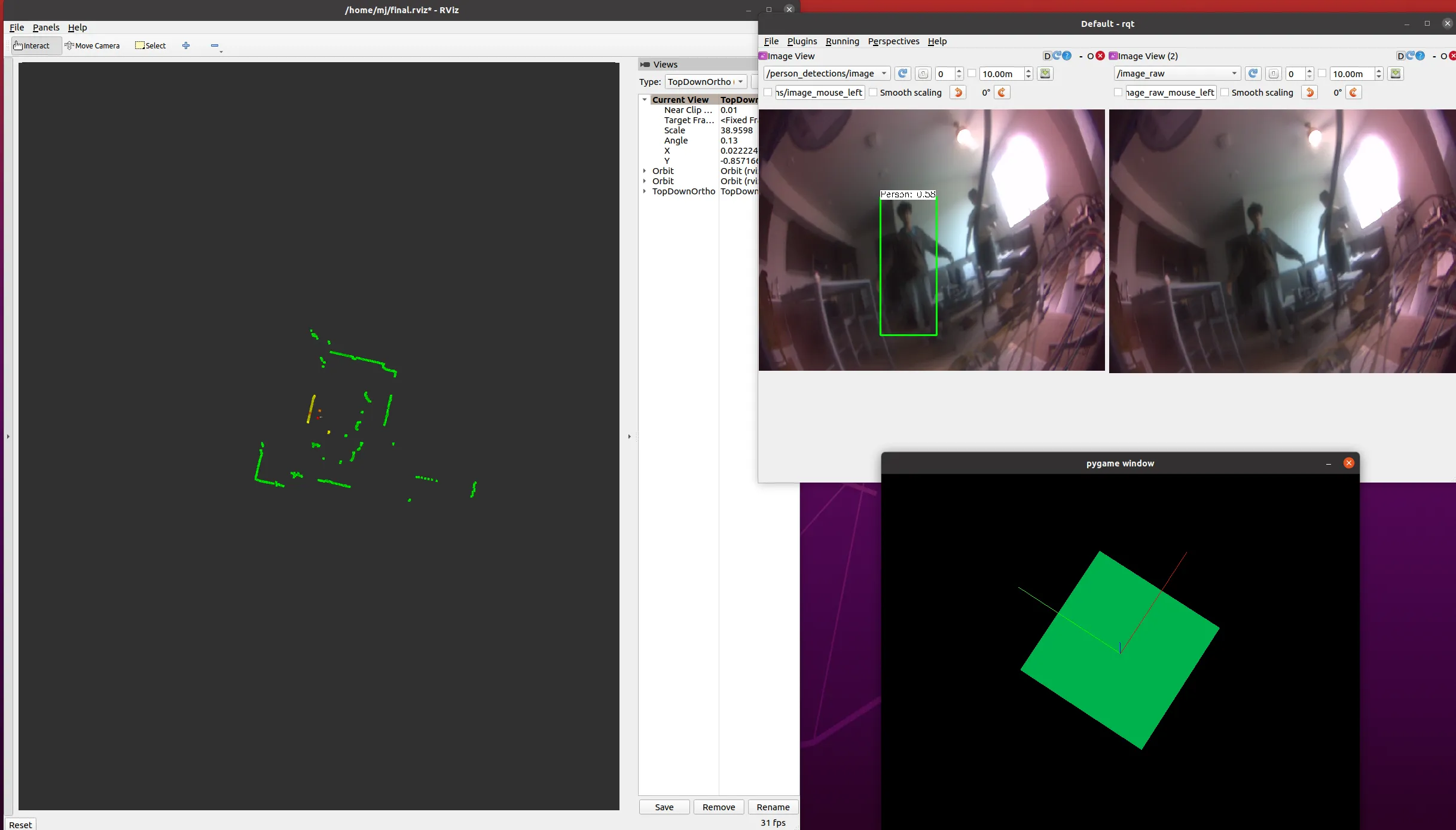
Task: Toggle image_mouse_left publishing checkbox
Action: (768, 92)
